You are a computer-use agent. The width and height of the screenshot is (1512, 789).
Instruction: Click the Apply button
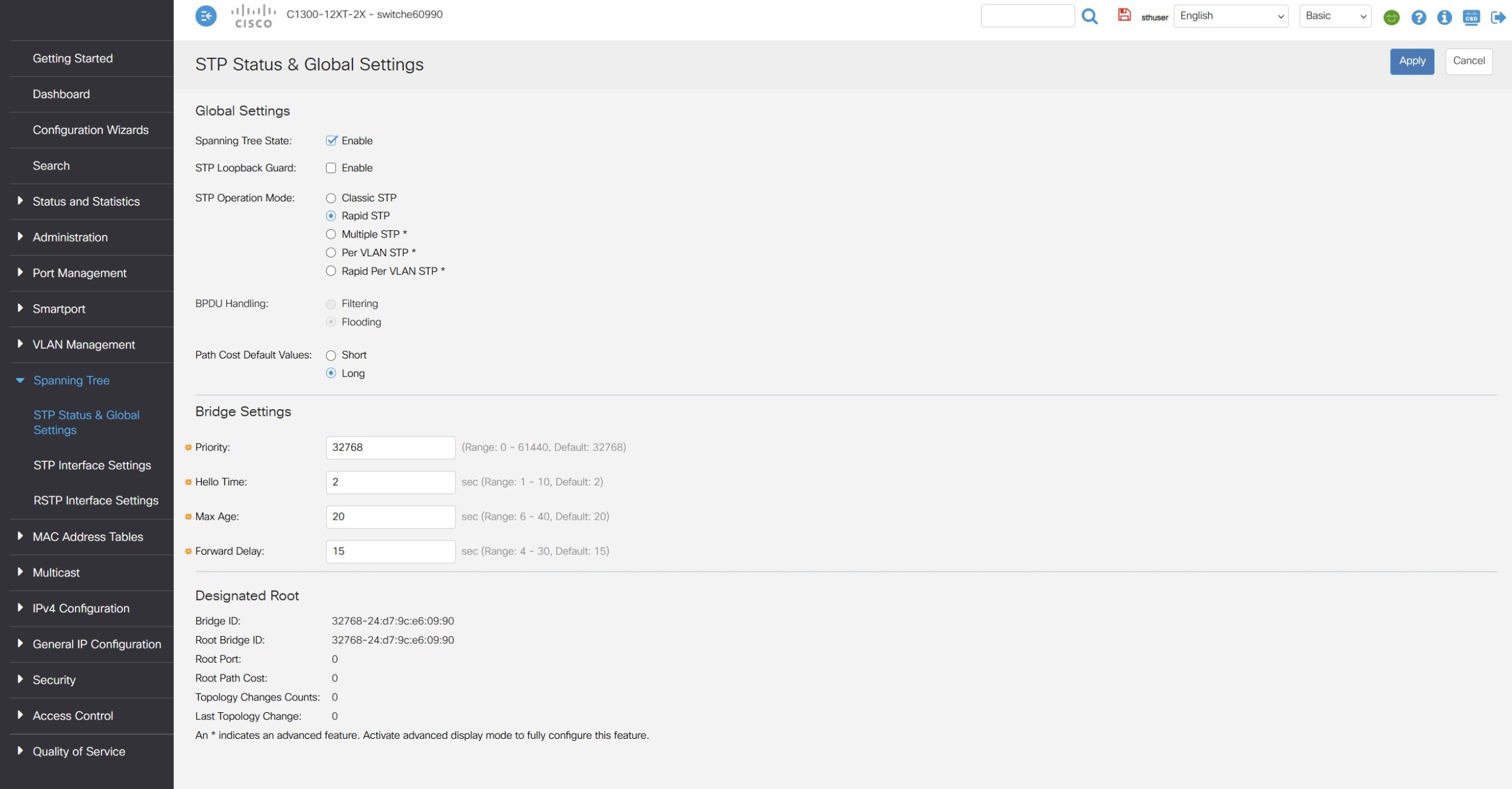[x=1412, y=61]
